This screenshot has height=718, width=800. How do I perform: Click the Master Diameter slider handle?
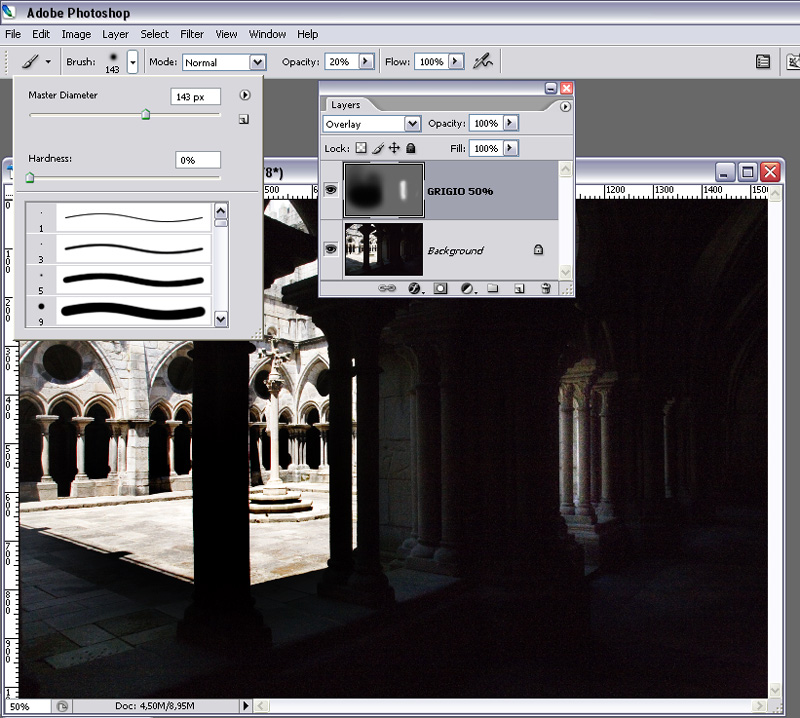(146, 115)
